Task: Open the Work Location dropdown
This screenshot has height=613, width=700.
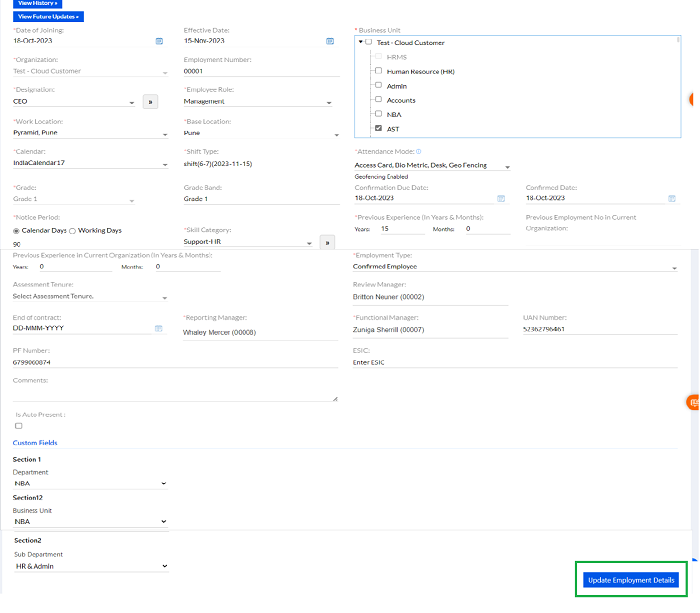Action: 90,133
